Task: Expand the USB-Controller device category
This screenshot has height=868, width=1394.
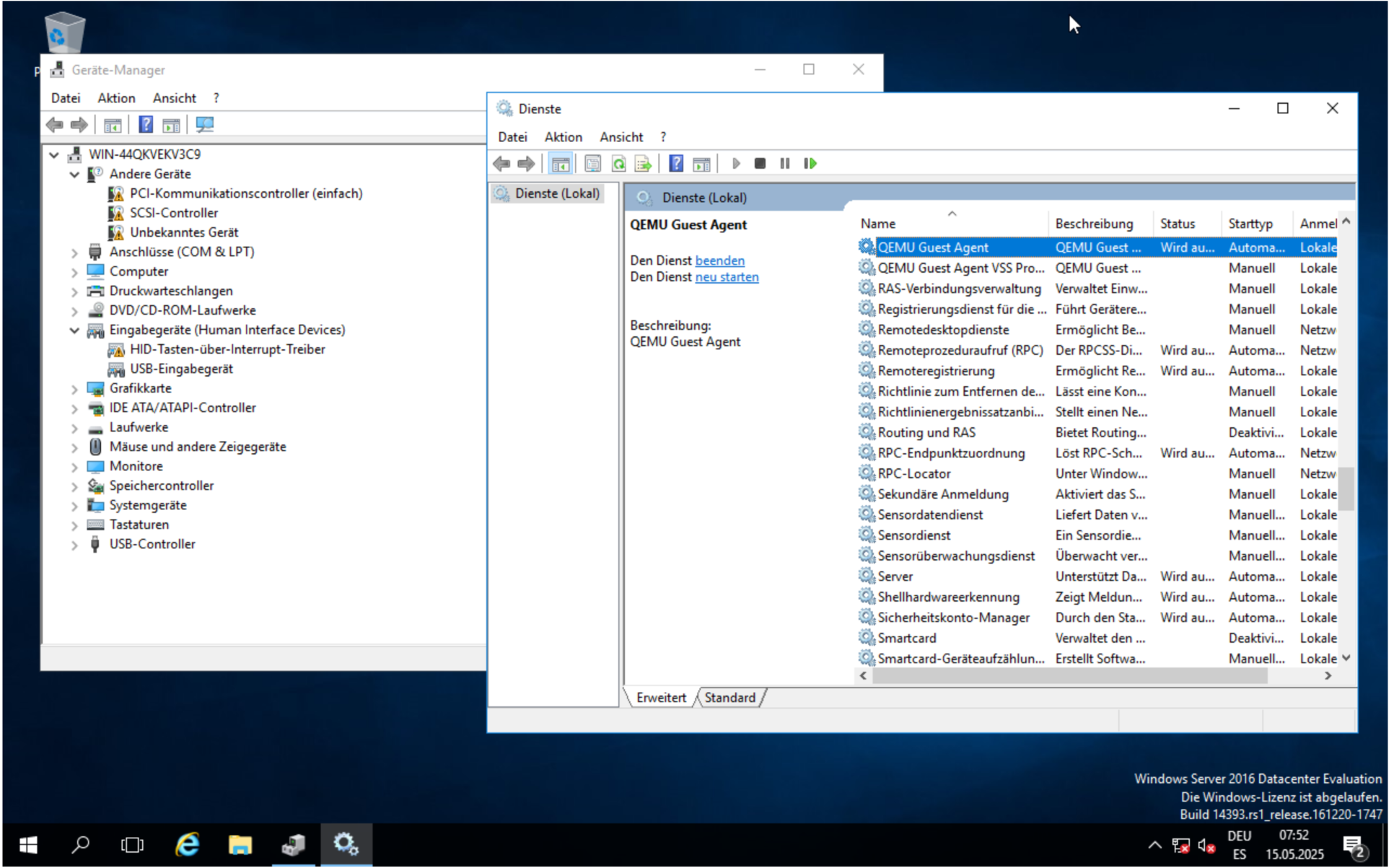Action: (x=74, y=545)
